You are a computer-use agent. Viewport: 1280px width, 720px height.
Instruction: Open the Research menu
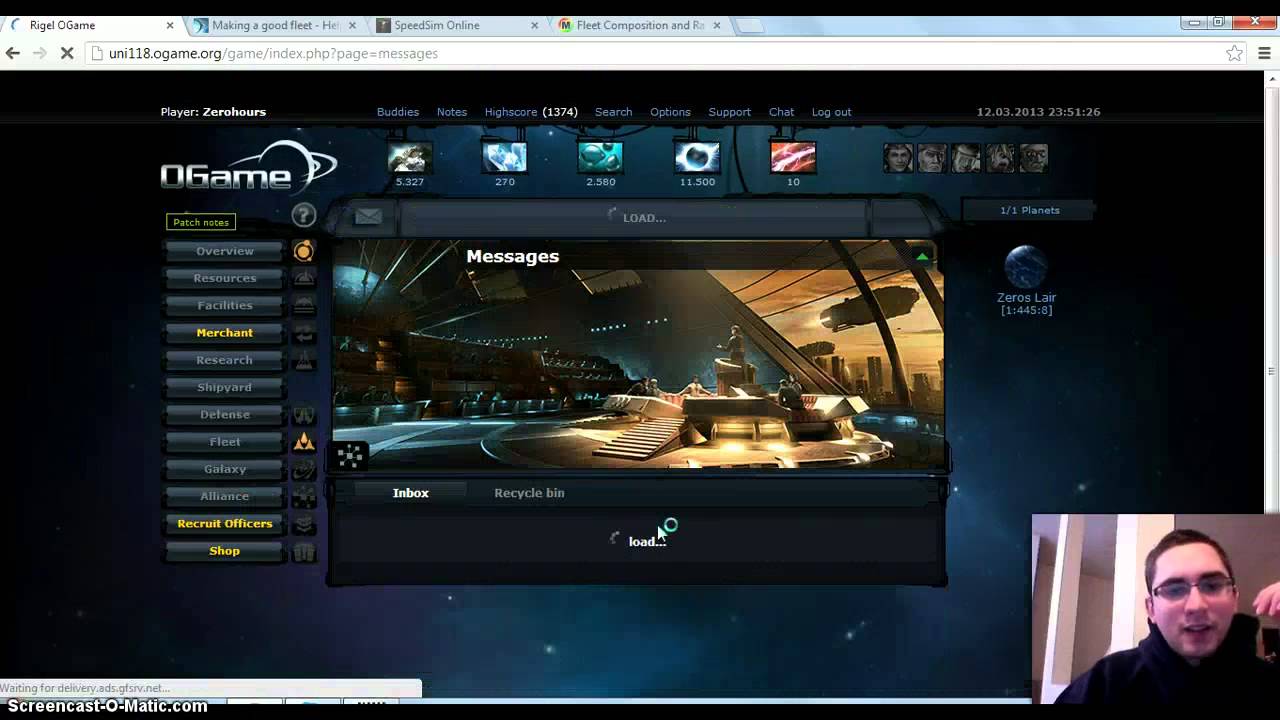click(225, 360)
